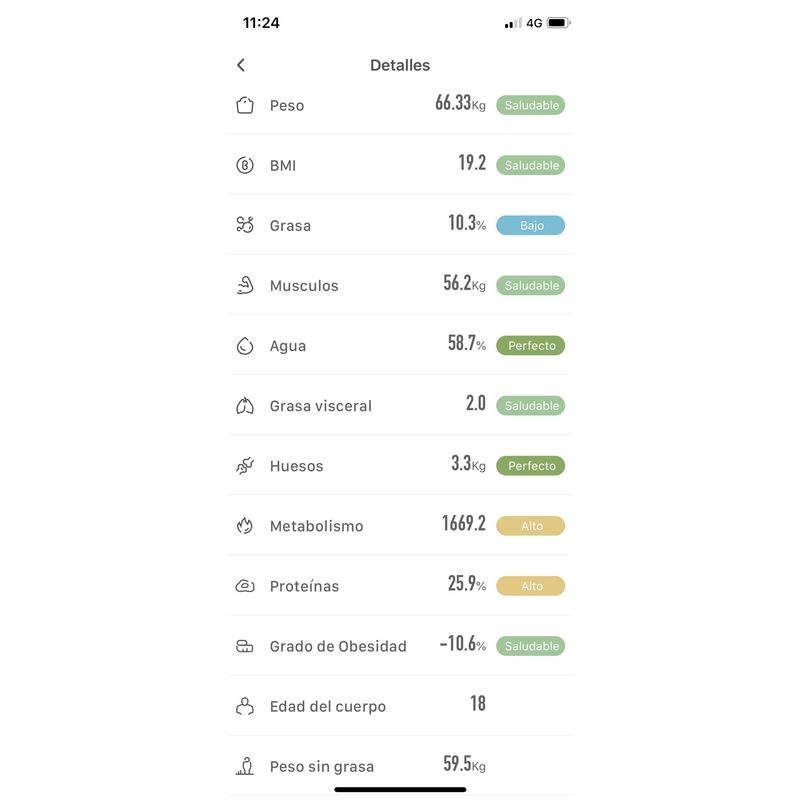Tap the Grasa fat icon

click(245, 225)
